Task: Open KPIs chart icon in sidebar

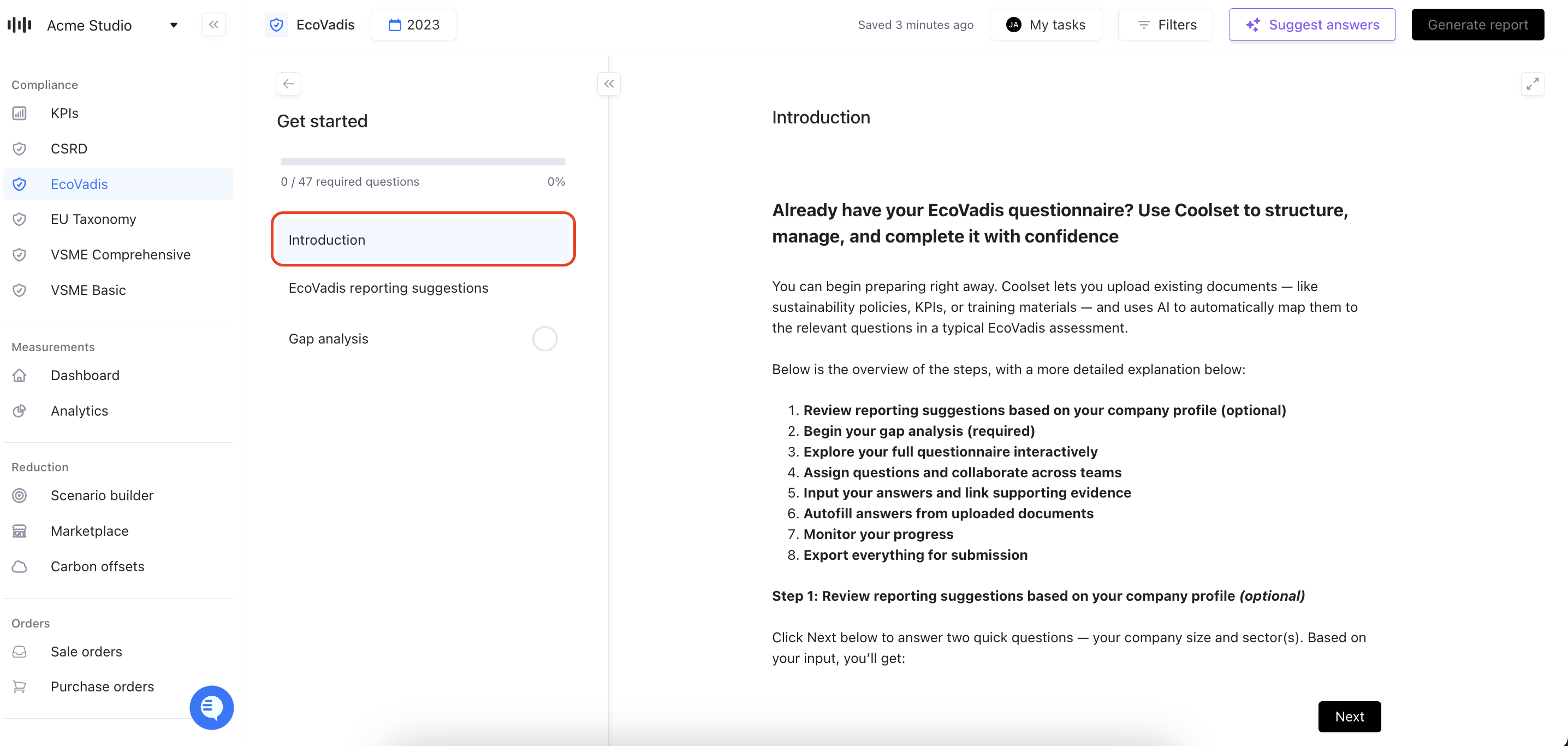Action: pos(20,113)
